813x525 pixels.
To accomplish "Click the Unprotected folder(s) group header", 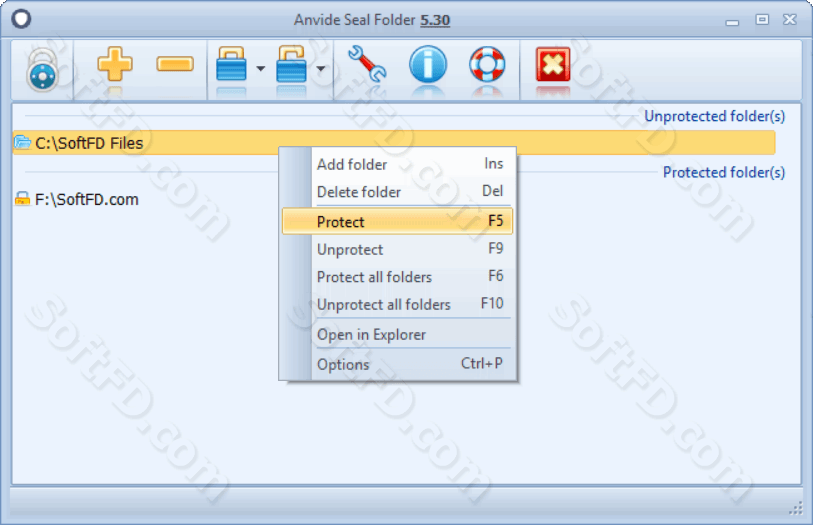I will [x=714, y=116].
